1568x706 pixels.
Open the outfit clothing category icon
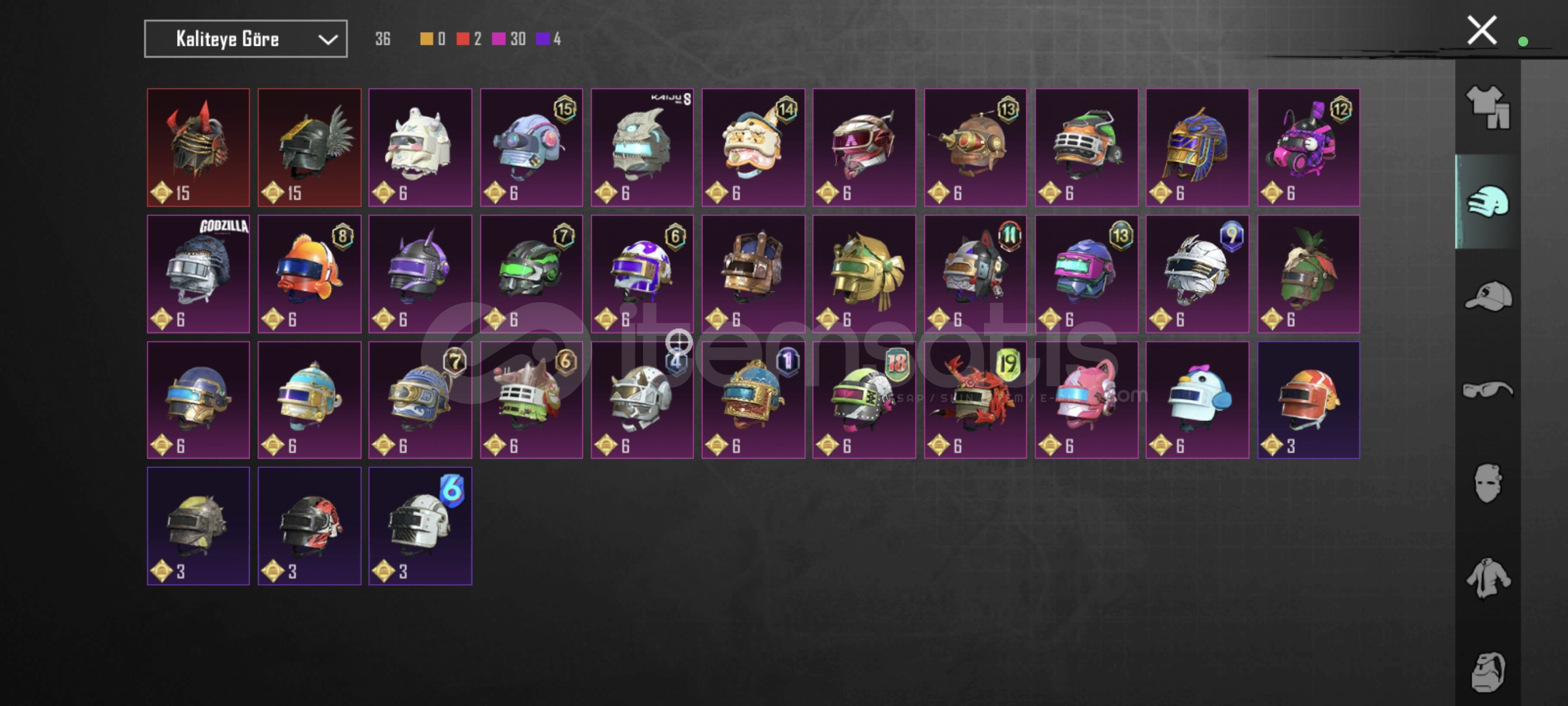[x=1488, y=107]
